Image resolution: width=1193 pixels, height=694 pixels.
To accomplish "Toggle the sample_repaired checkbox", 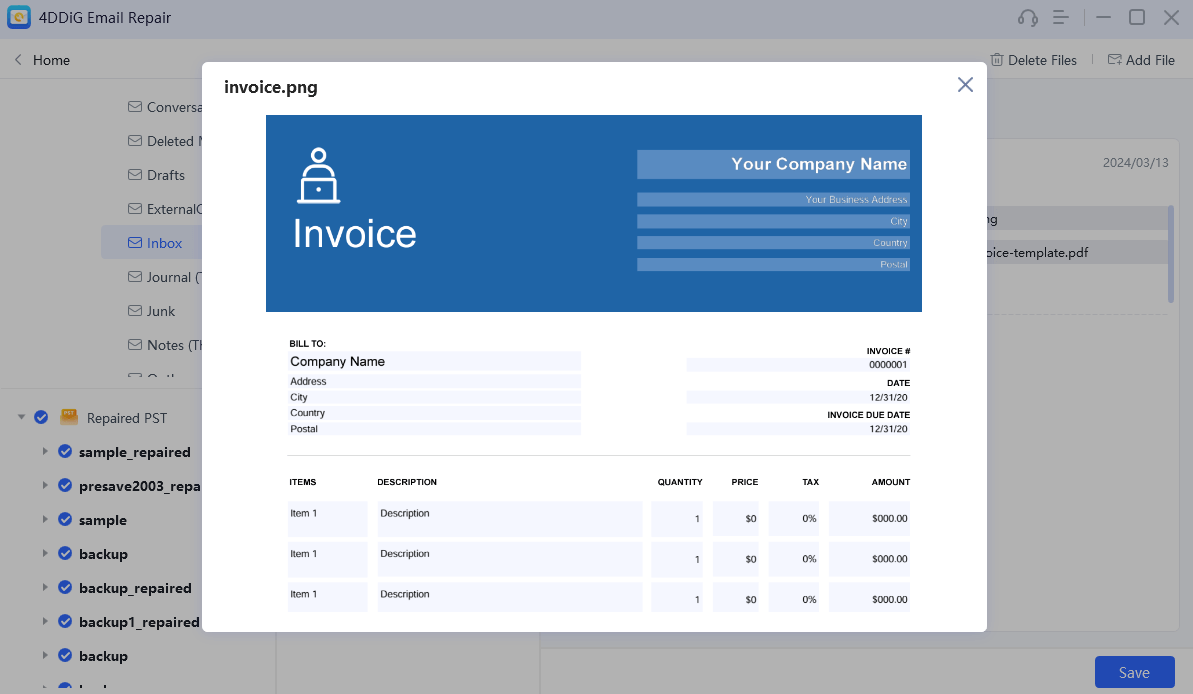I will coord(65,452).
